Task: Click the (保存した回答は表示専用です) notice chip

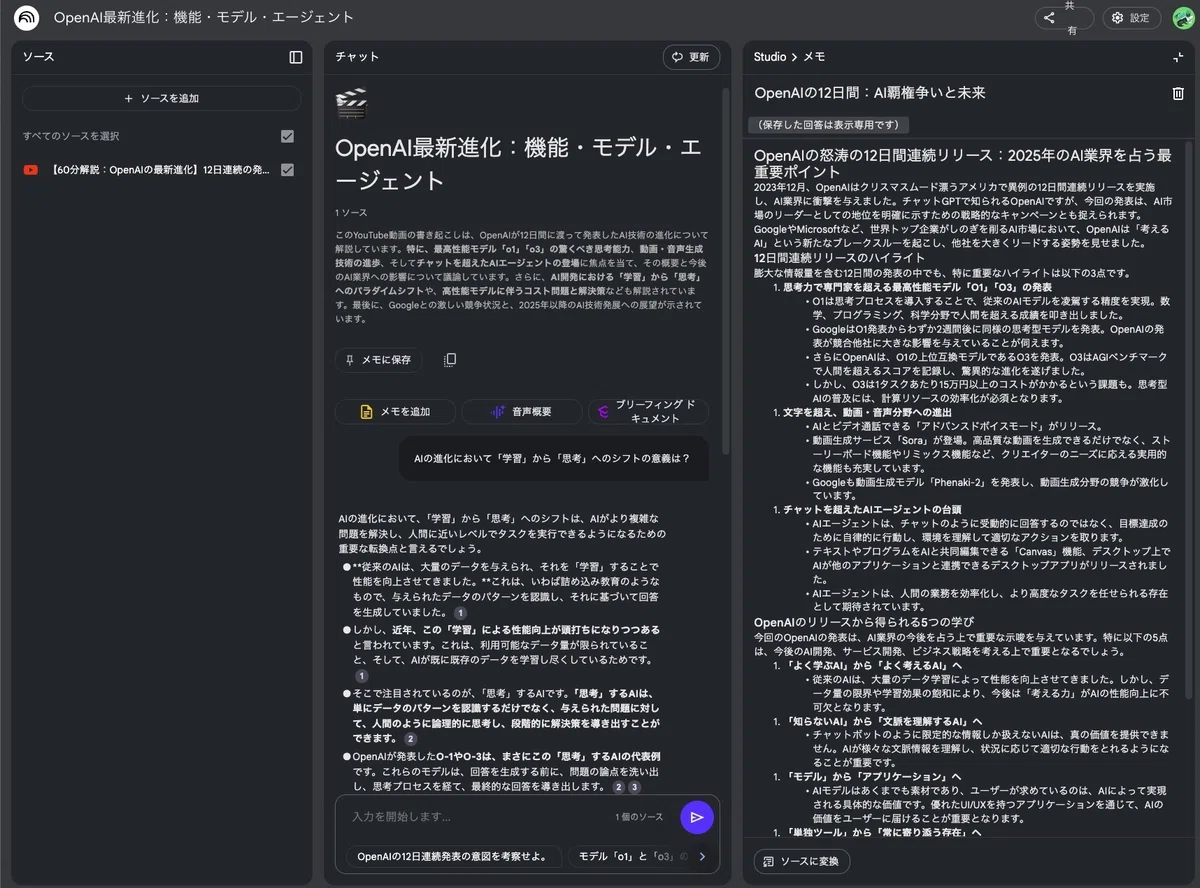Action: pyautogui.click(x=828, y=125)
